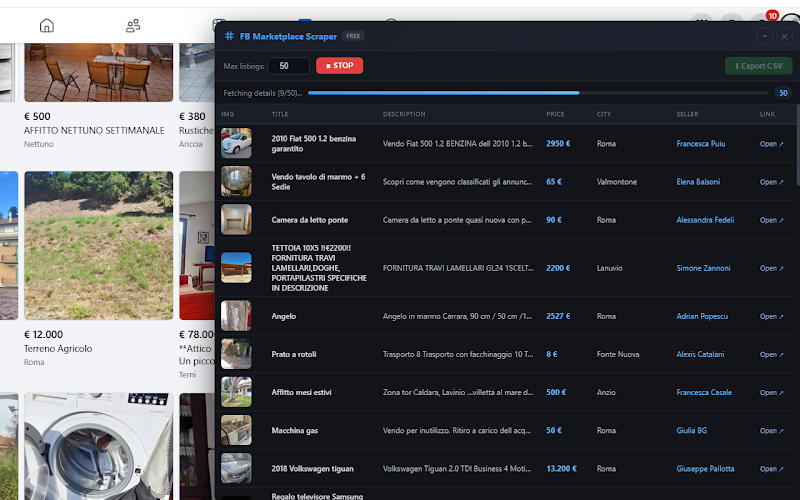Click Export CSV button
Screen dimensions: 800x500
[758, 66]
